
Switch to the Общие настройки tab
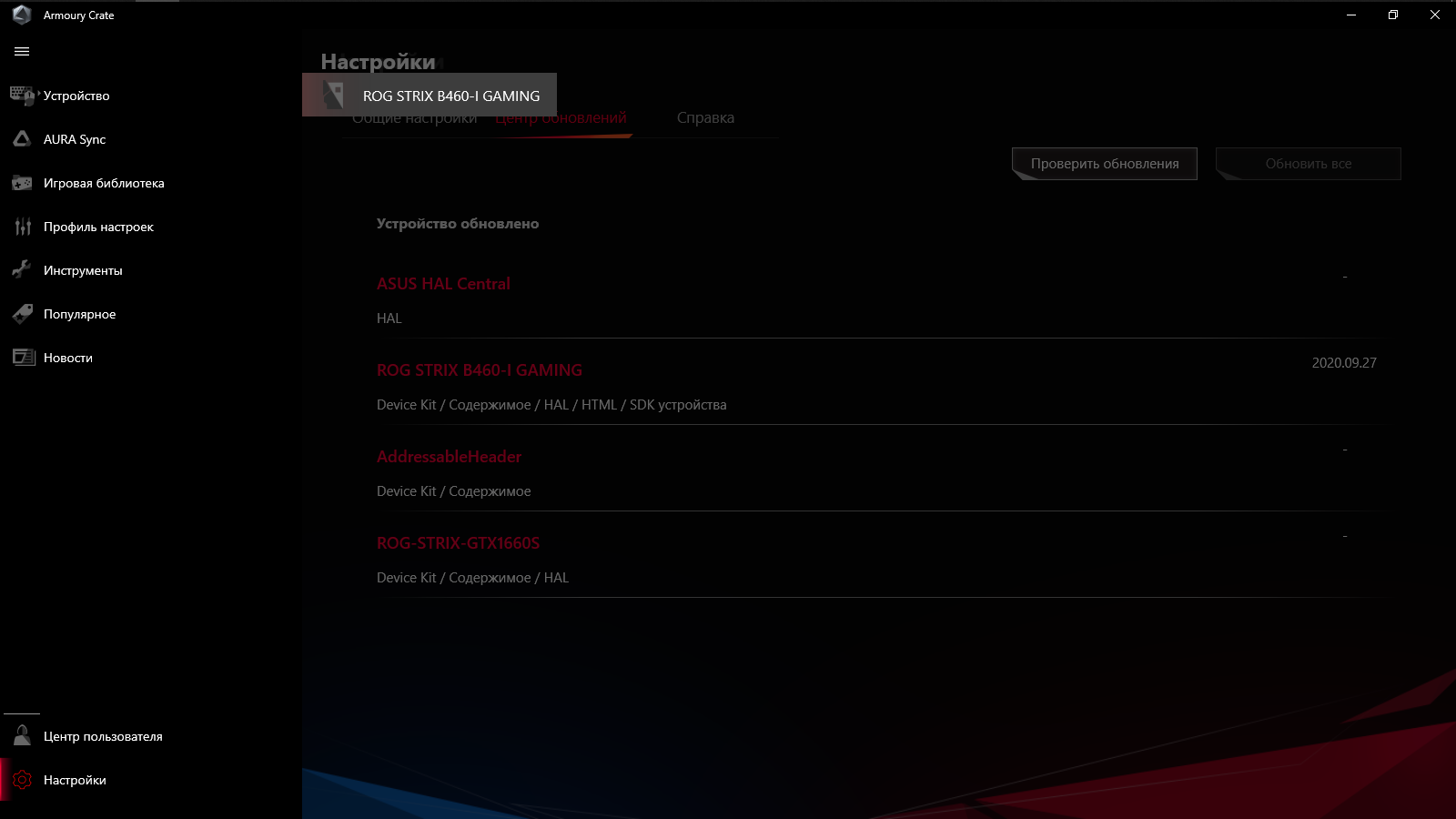click(x=414, y=118)
